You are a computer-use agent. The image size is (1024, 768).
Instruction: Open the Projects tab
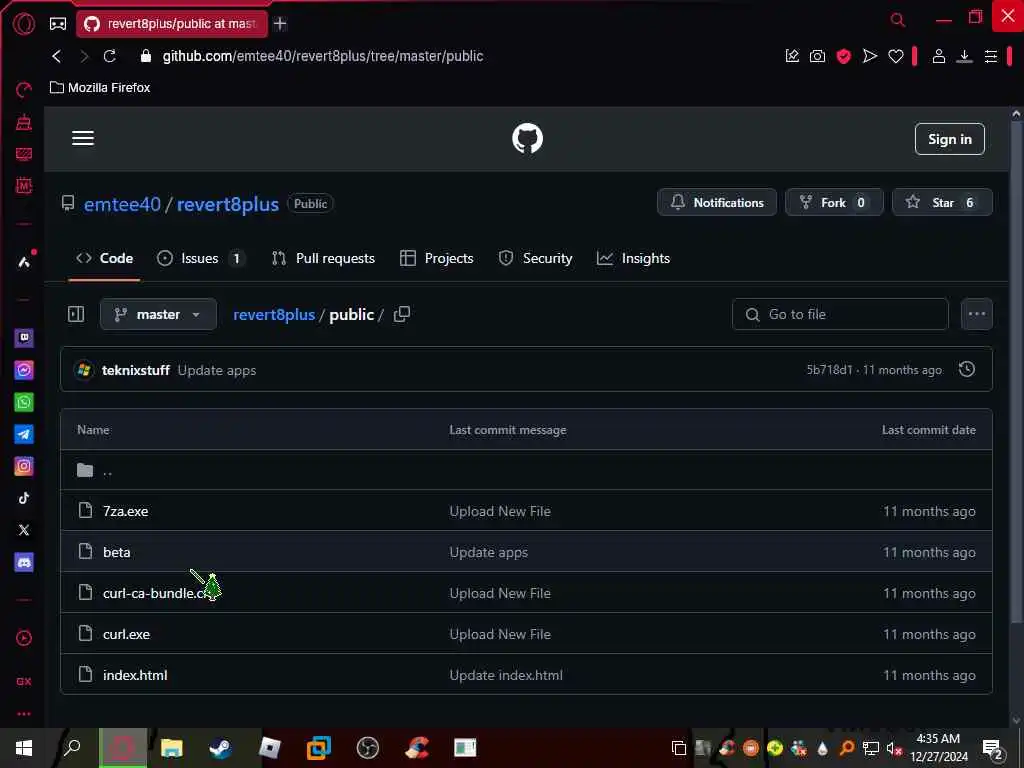point(436,258)
